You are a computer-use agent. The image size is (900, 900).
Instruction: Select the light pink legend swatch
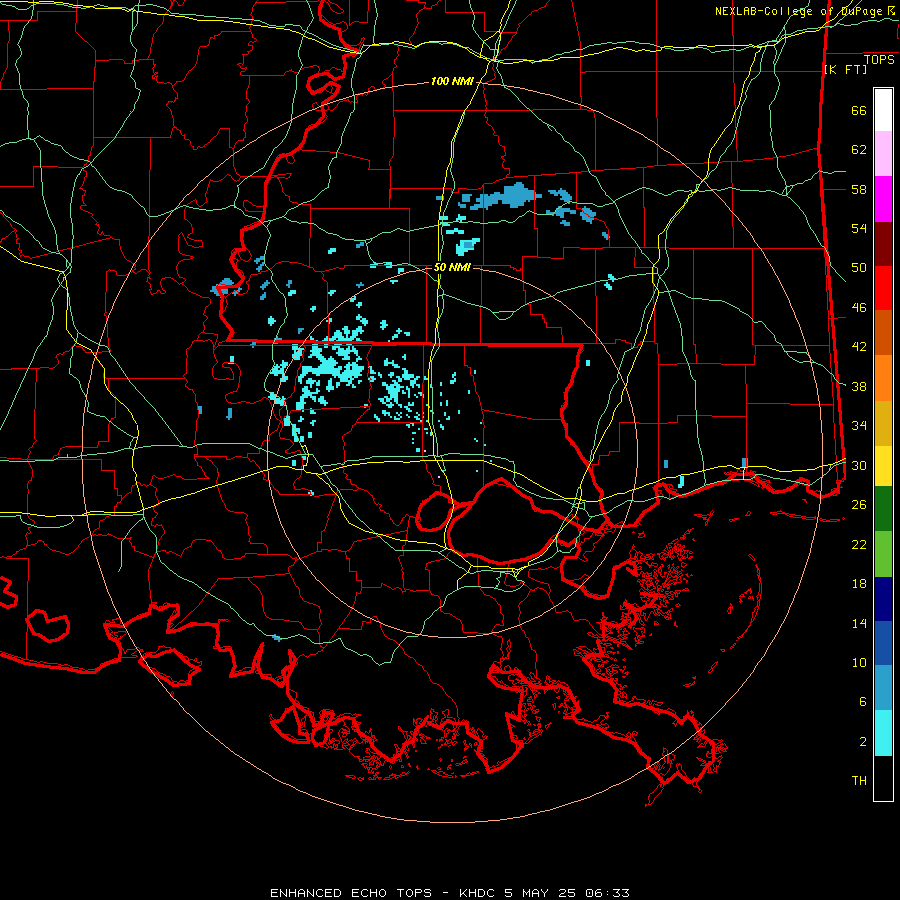883,154
